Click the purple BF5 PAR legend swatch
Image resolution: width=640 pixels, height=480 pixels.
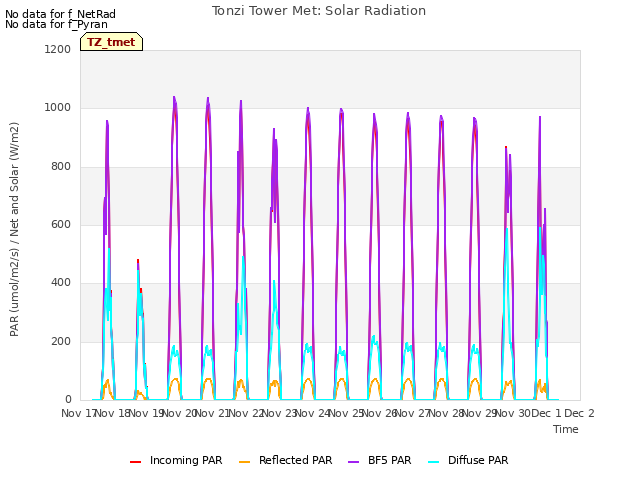[x=353, y=461]
